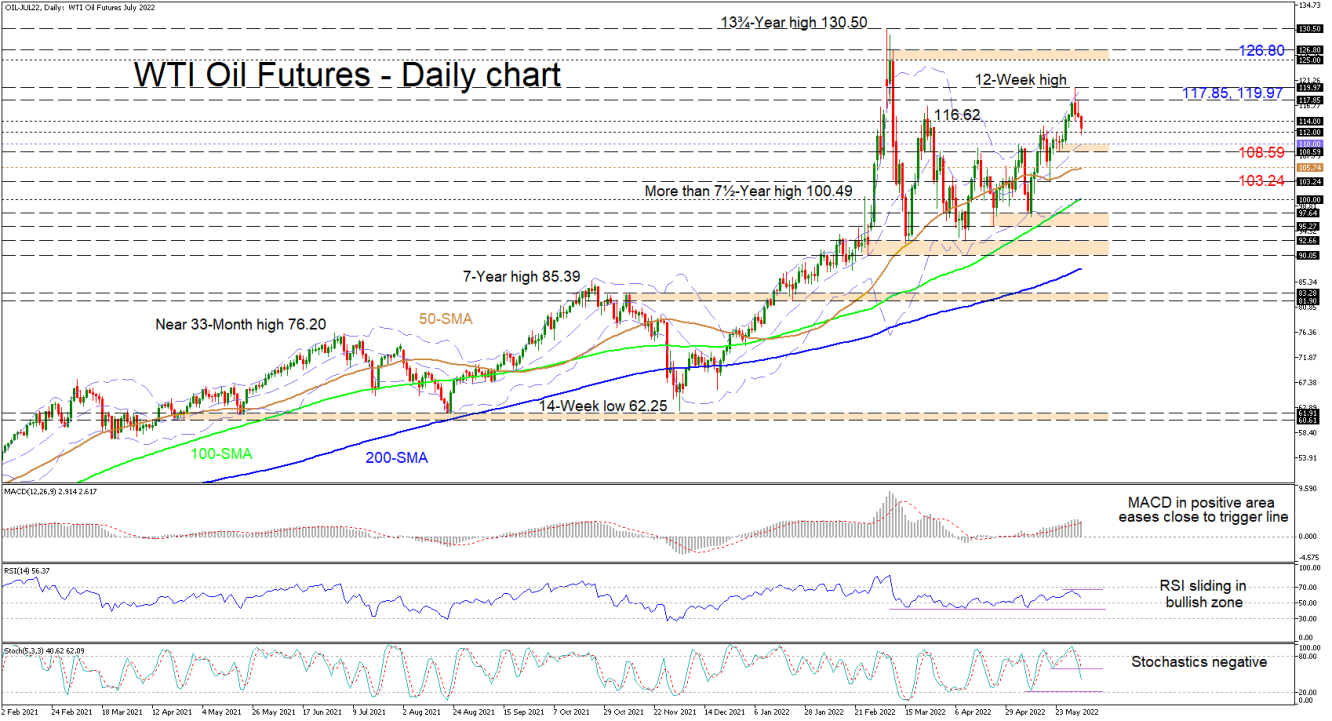Click the blue '200-SMA' label
The image size is (1332, 721).
pyautogui.click(x=395, y=457)
